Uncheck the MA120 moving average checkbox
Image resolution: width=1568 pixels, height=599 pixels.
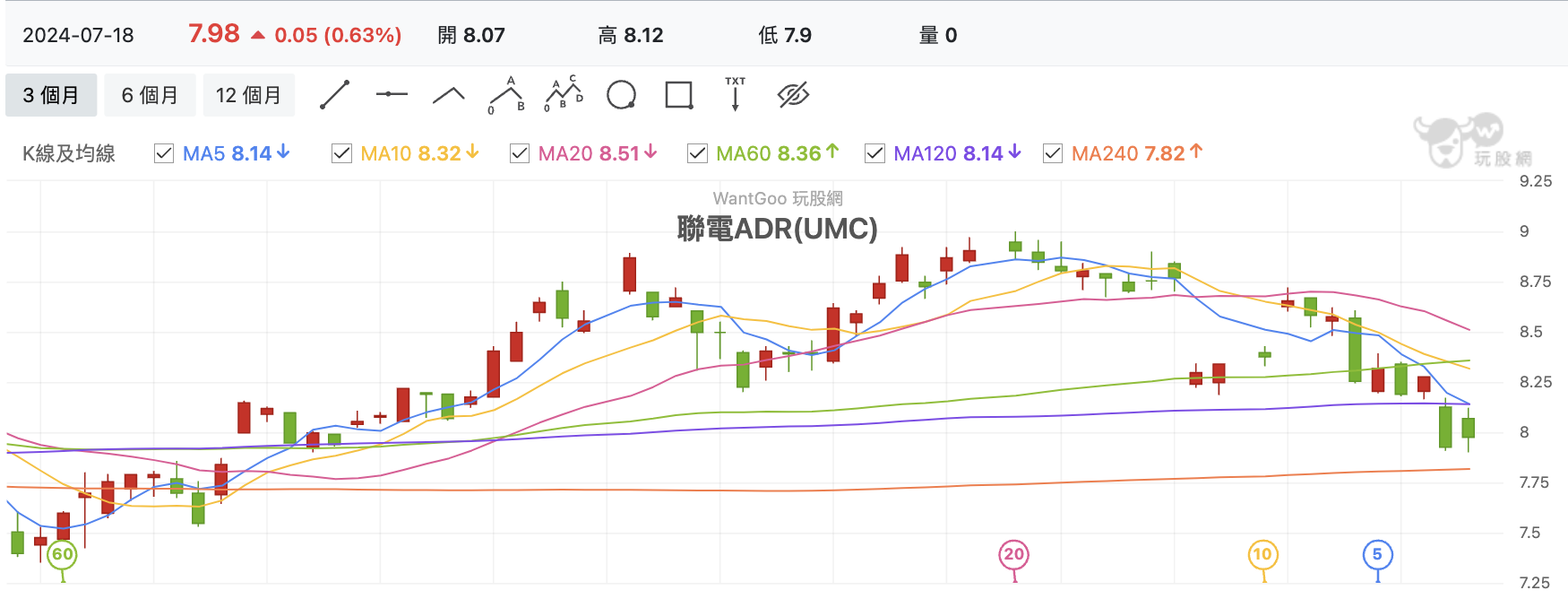click(874, 153)
